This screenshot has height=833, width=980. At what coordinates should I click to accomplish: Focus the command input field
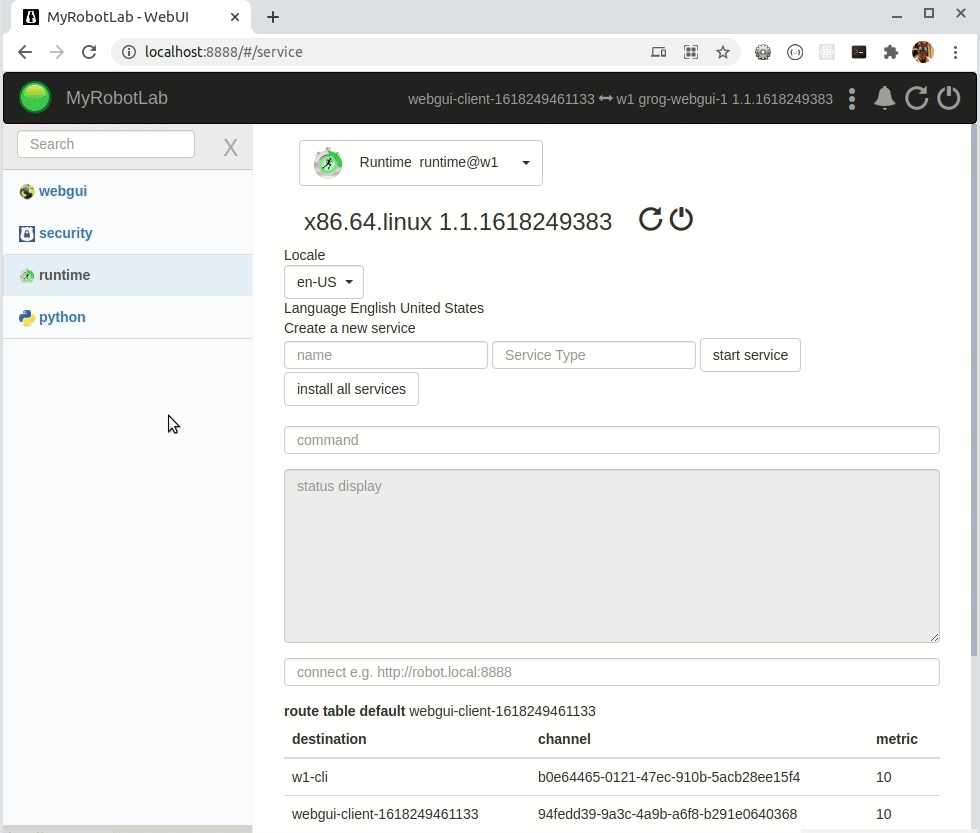[x=611, y=440]
